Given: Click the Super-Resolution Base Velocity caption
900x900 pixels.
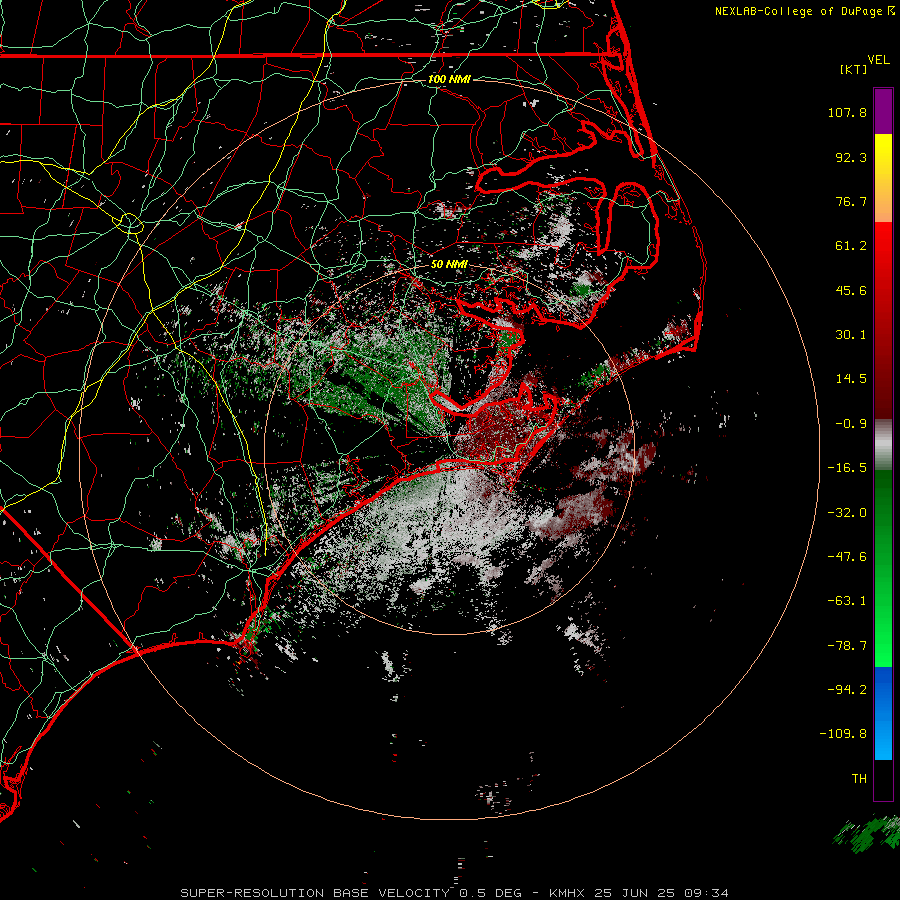Looking at the screenshot, I should 455,893.
